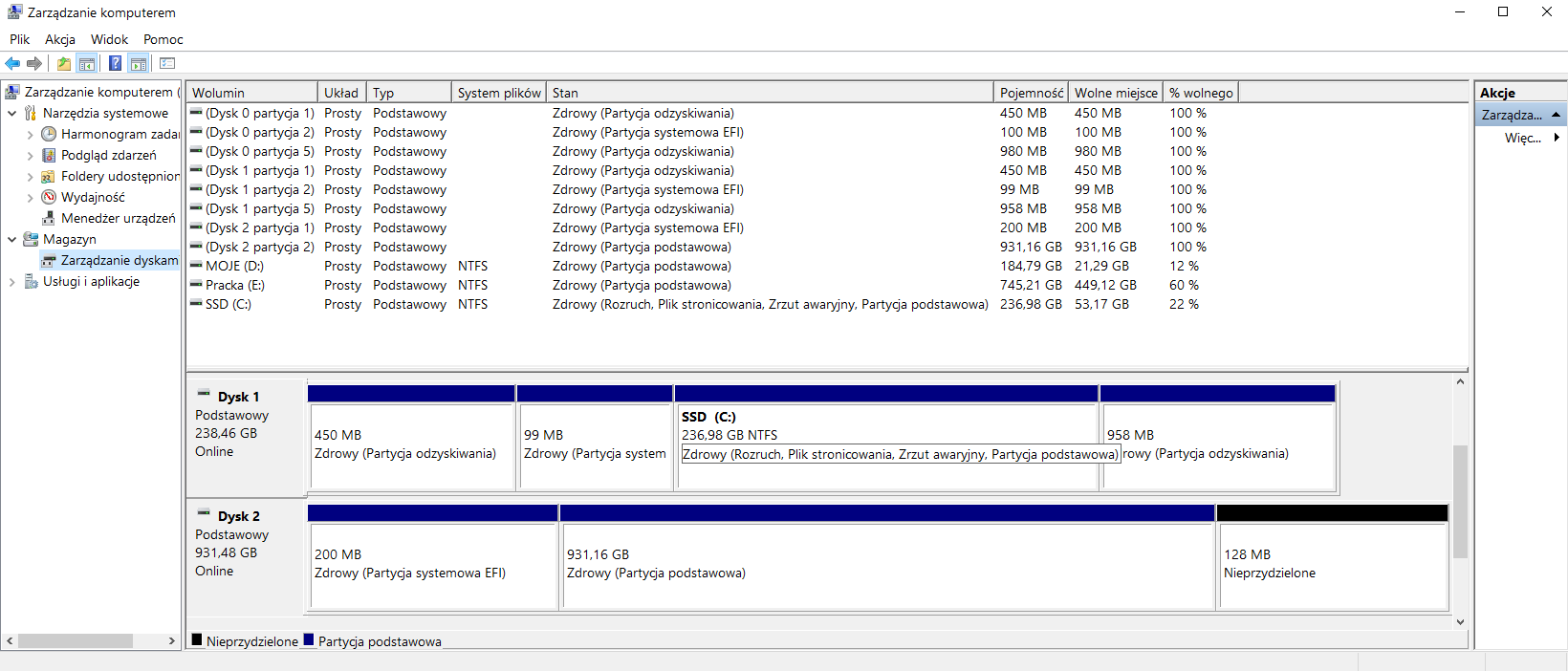1568x671 pixels.
Task: Sort by the Wolne miejsce column header
Action: tap(1116, 93)
